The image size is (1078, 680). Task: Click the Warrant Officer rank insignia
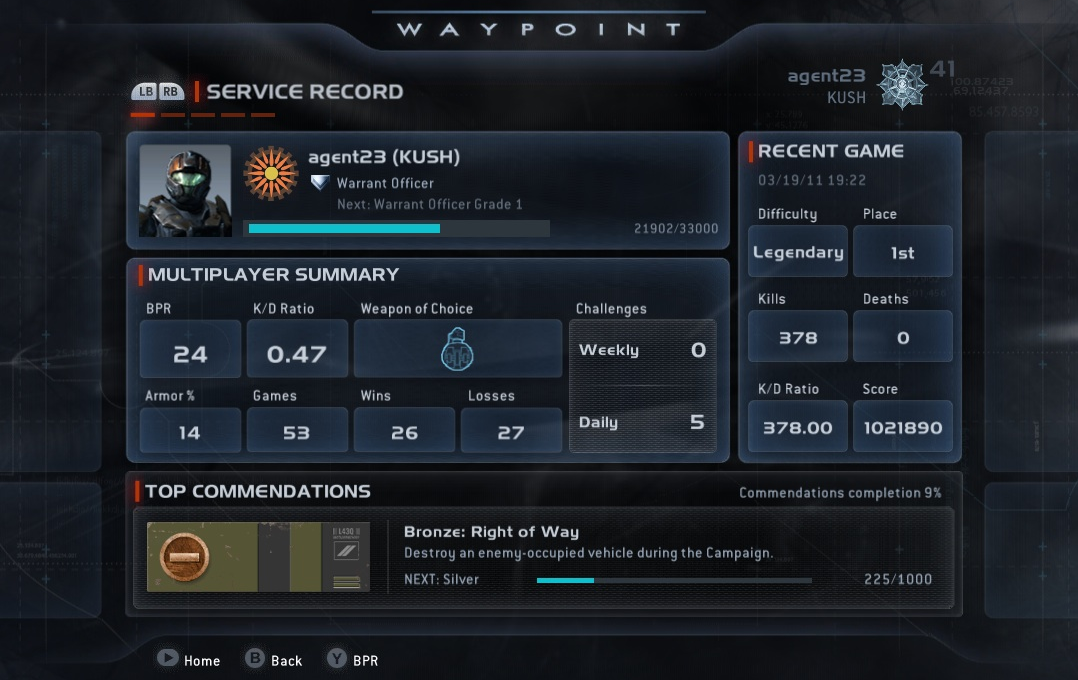tap(320, 183)
